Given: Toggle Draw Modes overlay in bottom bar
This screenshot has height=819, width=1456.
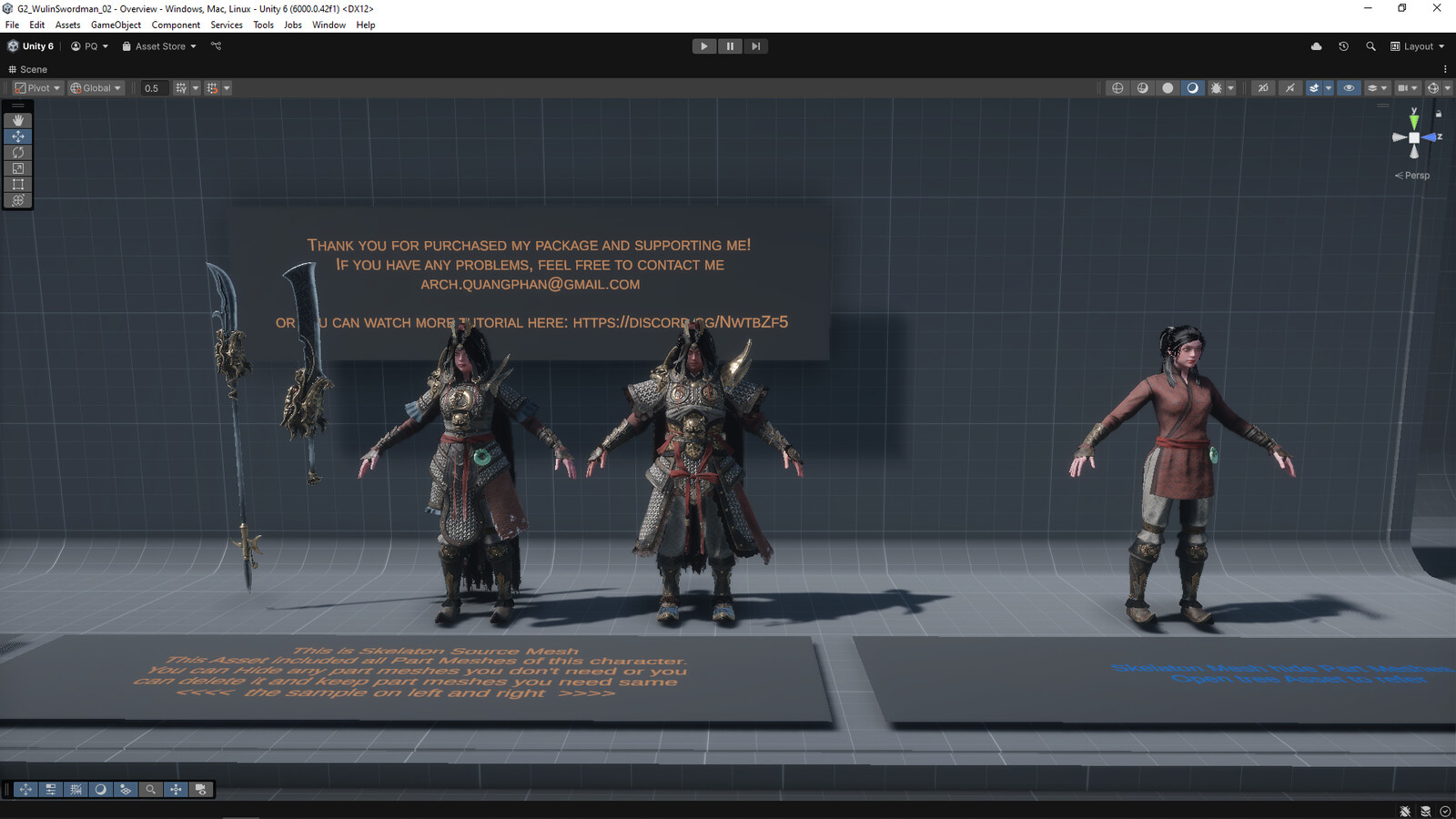Looking at the screenshot, I should pyautogui.click(x=101, y=790).
